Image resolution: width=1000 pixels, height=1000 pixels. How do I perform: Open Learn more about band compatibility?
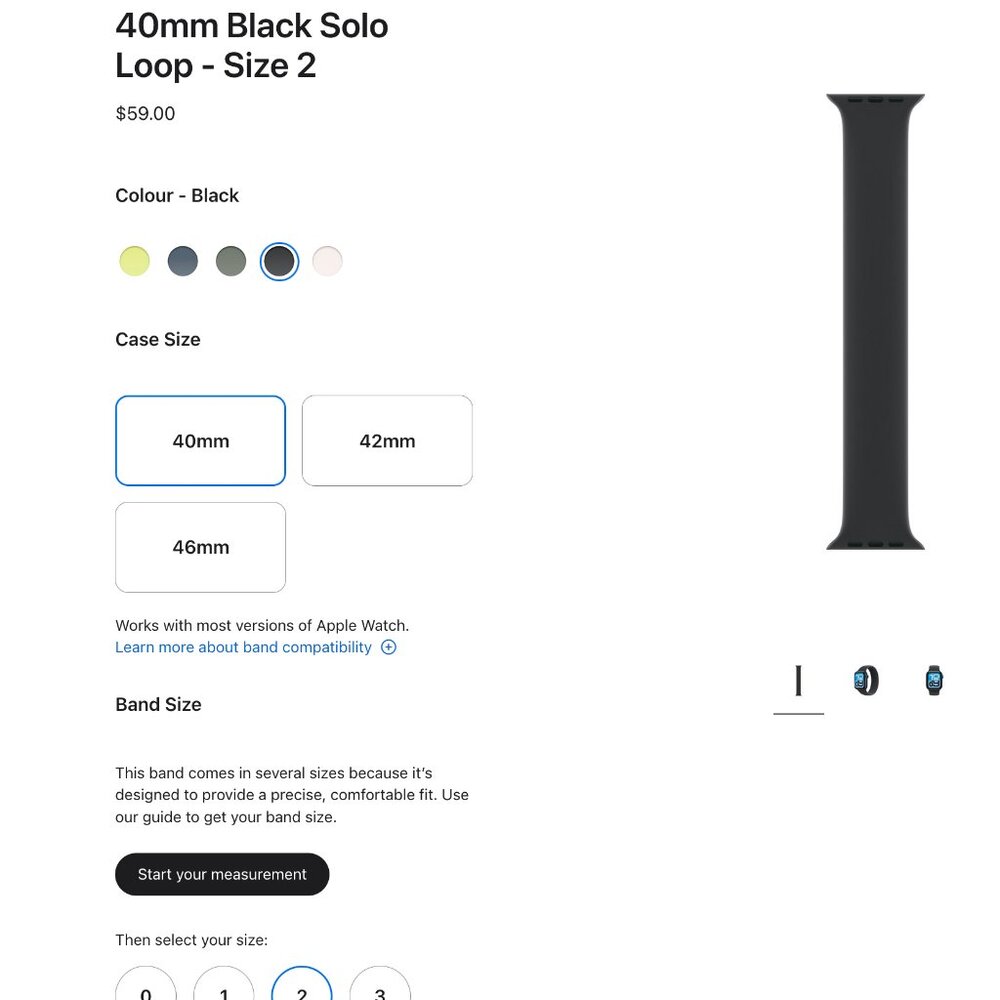tap(246, 647)
